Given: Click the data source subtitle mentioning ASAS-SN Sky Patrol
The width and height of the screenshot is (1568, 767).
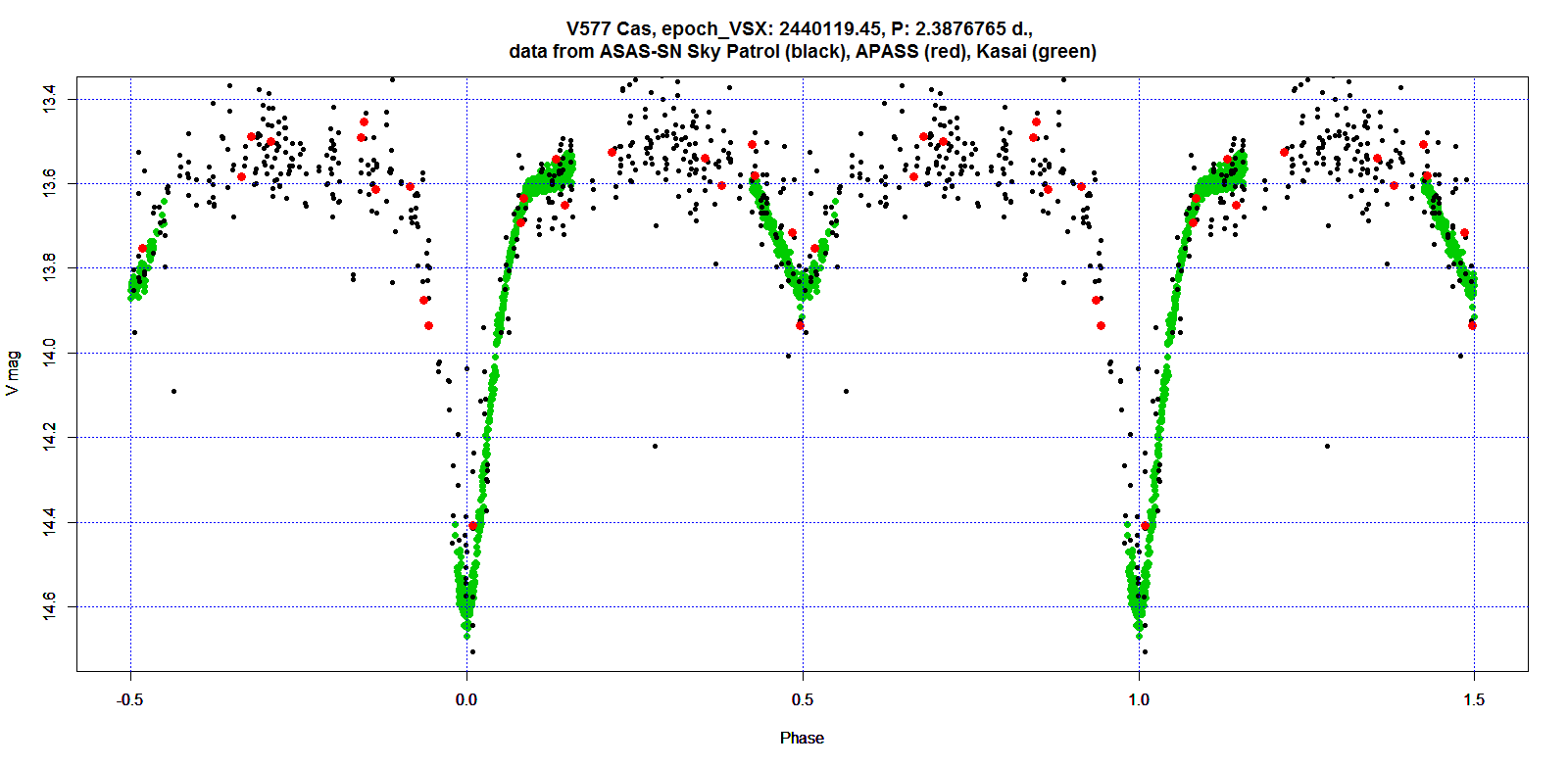Looking at the screenshot, I should point(802,51).
